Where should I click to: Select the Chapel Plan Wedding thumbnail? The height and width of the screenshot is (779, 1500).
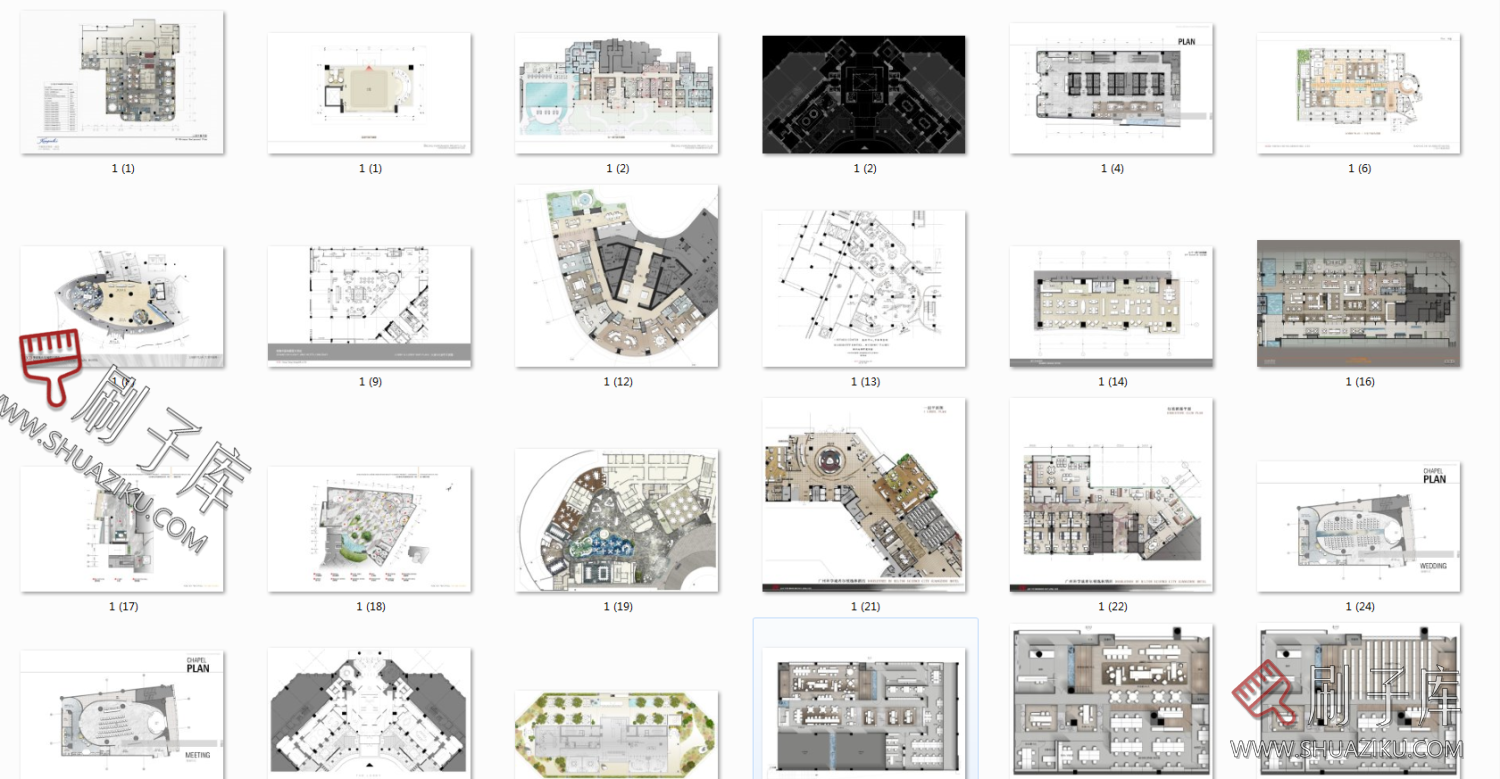[x=1358, y=527]
